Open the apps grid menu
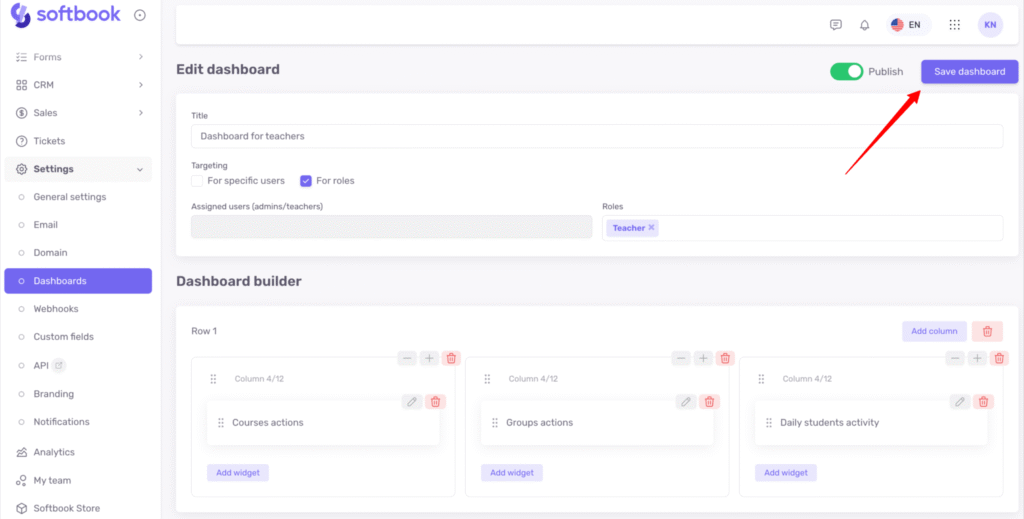 [954, 25]
